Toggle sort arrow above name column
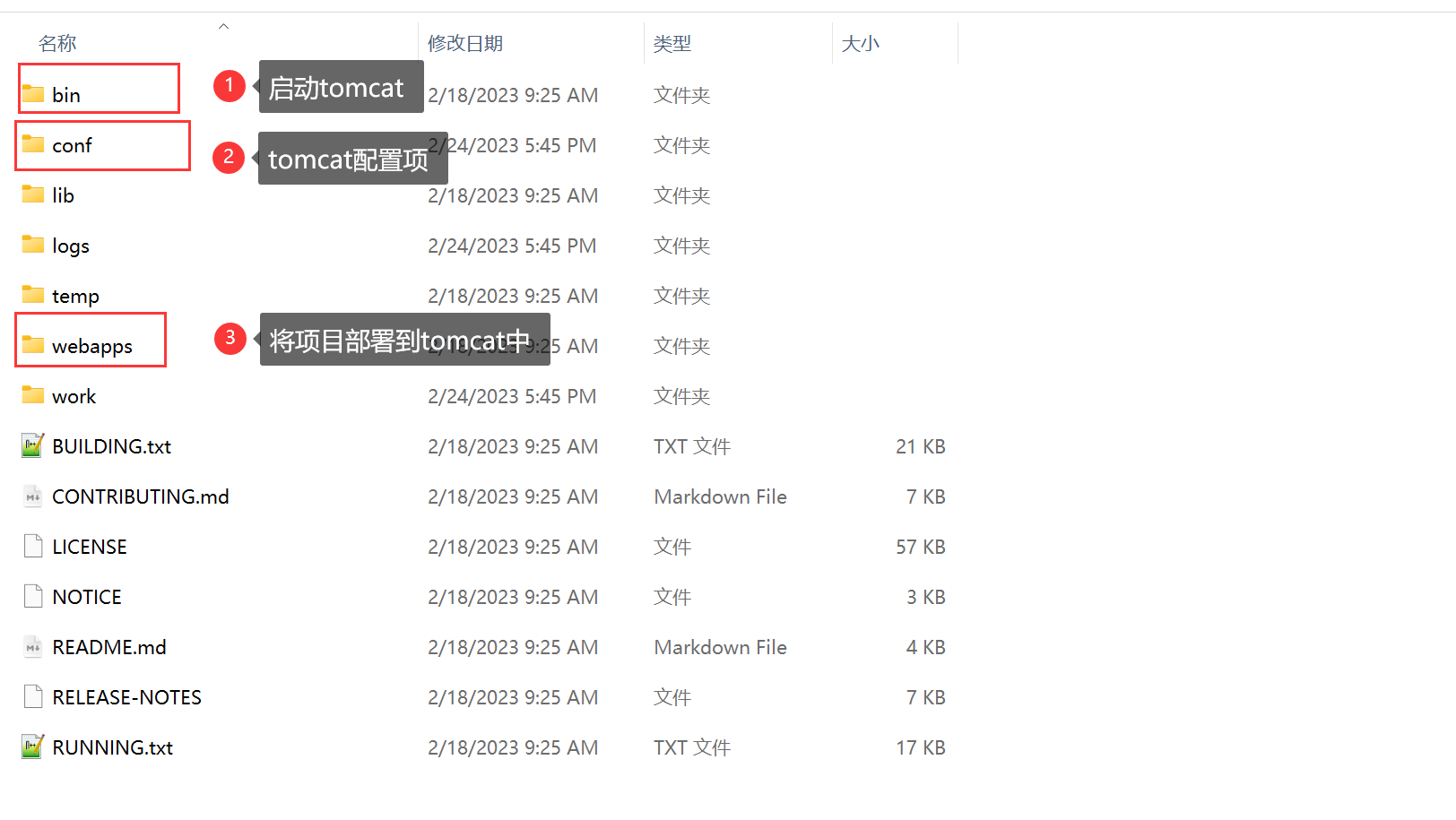 [x=224, y=26]
